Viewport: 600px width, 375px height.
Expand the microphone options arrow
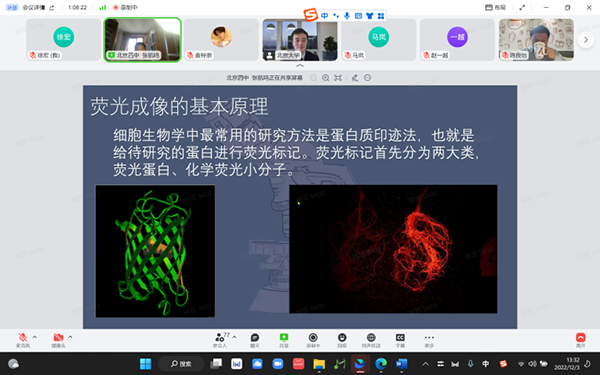pos(35,337)
